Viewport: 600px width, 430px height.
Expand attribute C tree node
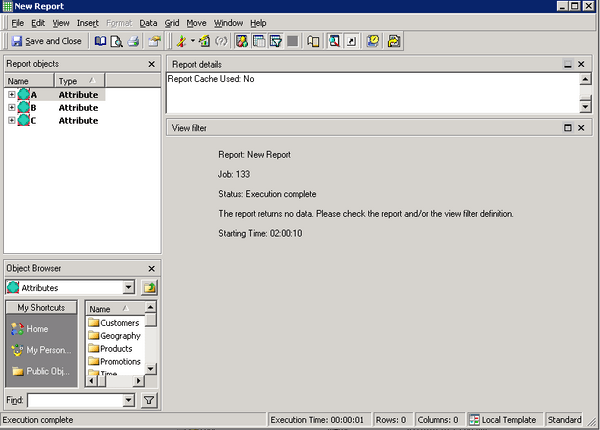point(11,120)
